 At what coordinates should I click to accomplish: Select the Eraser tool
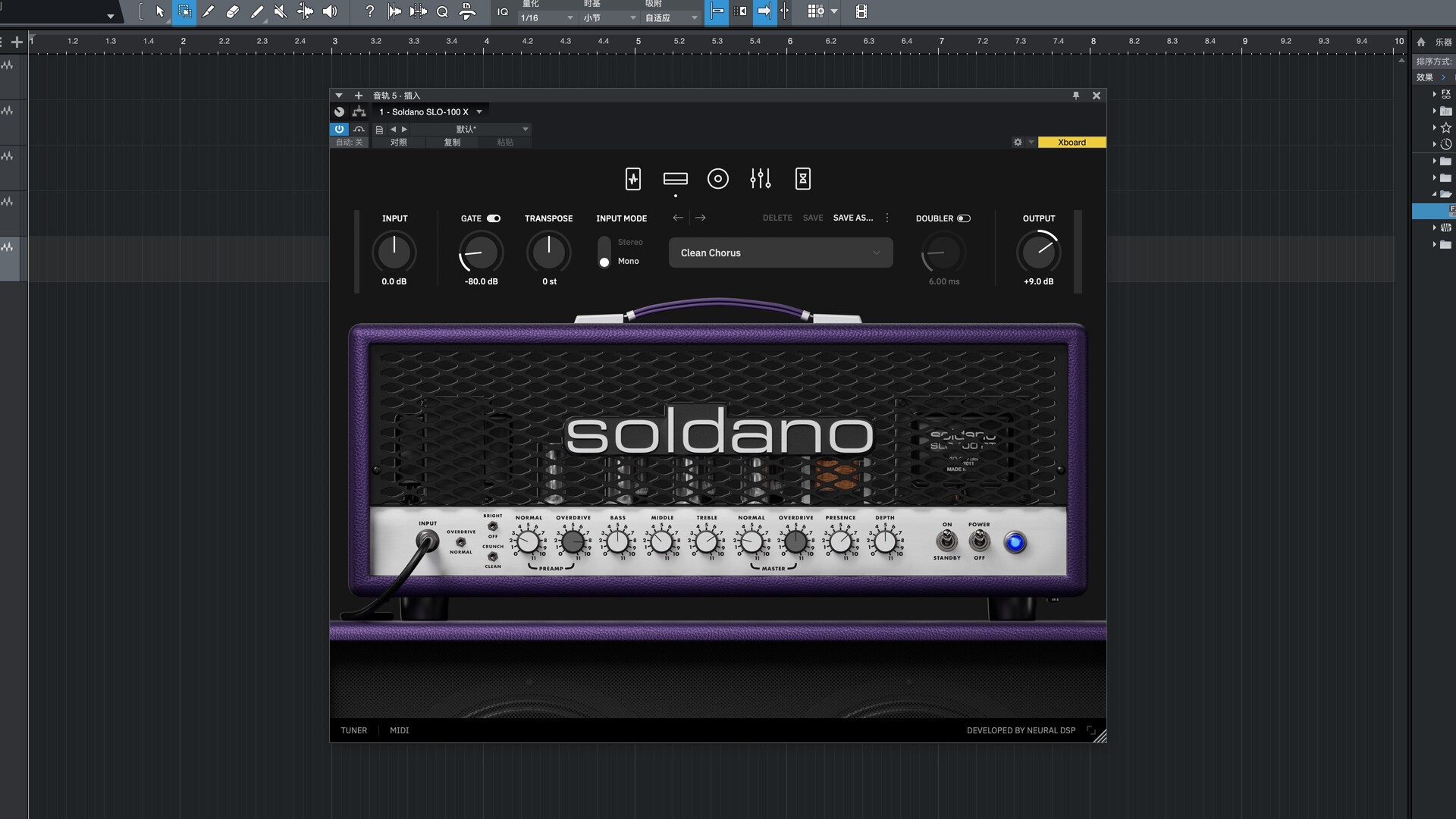coord(233,11)
